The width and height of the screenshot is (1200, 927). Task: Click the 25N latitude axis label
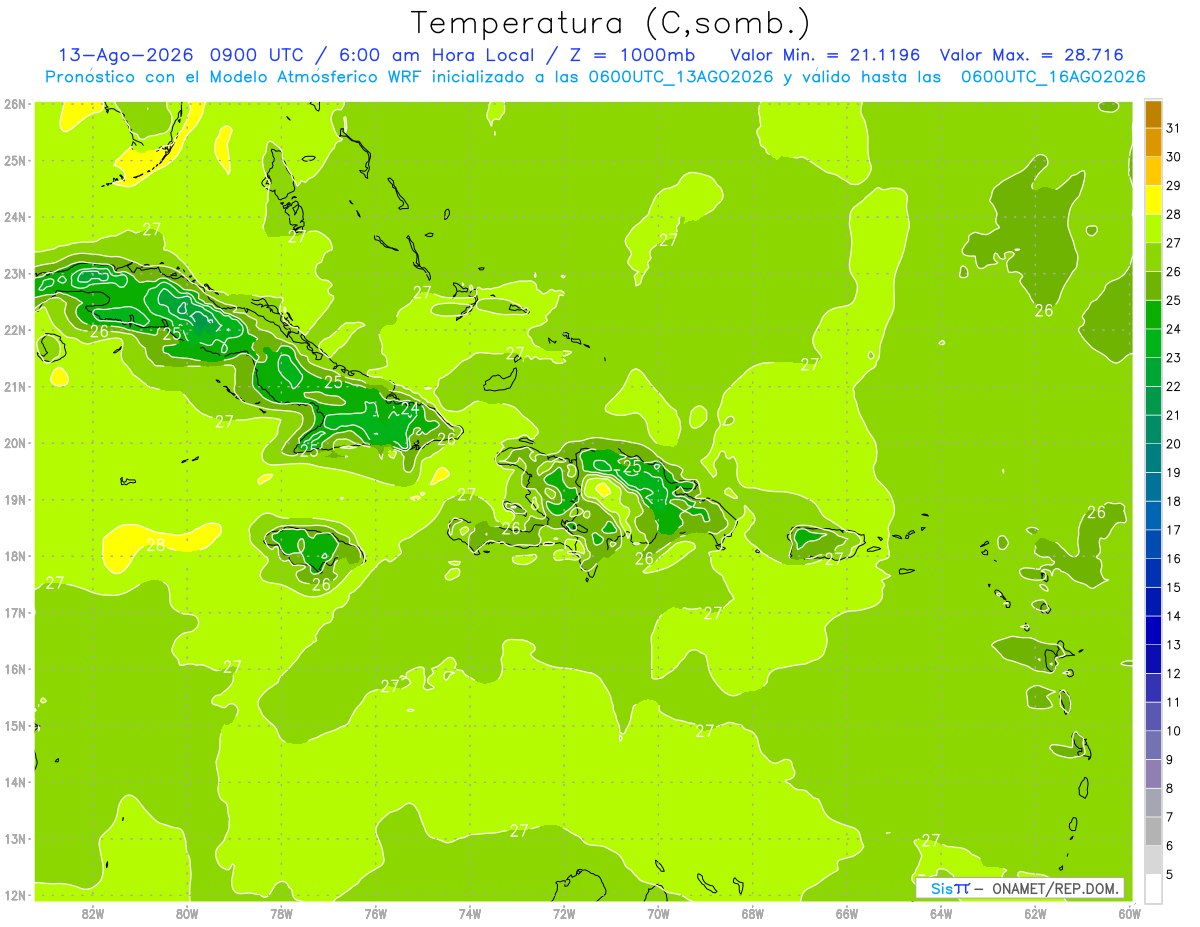15,160
